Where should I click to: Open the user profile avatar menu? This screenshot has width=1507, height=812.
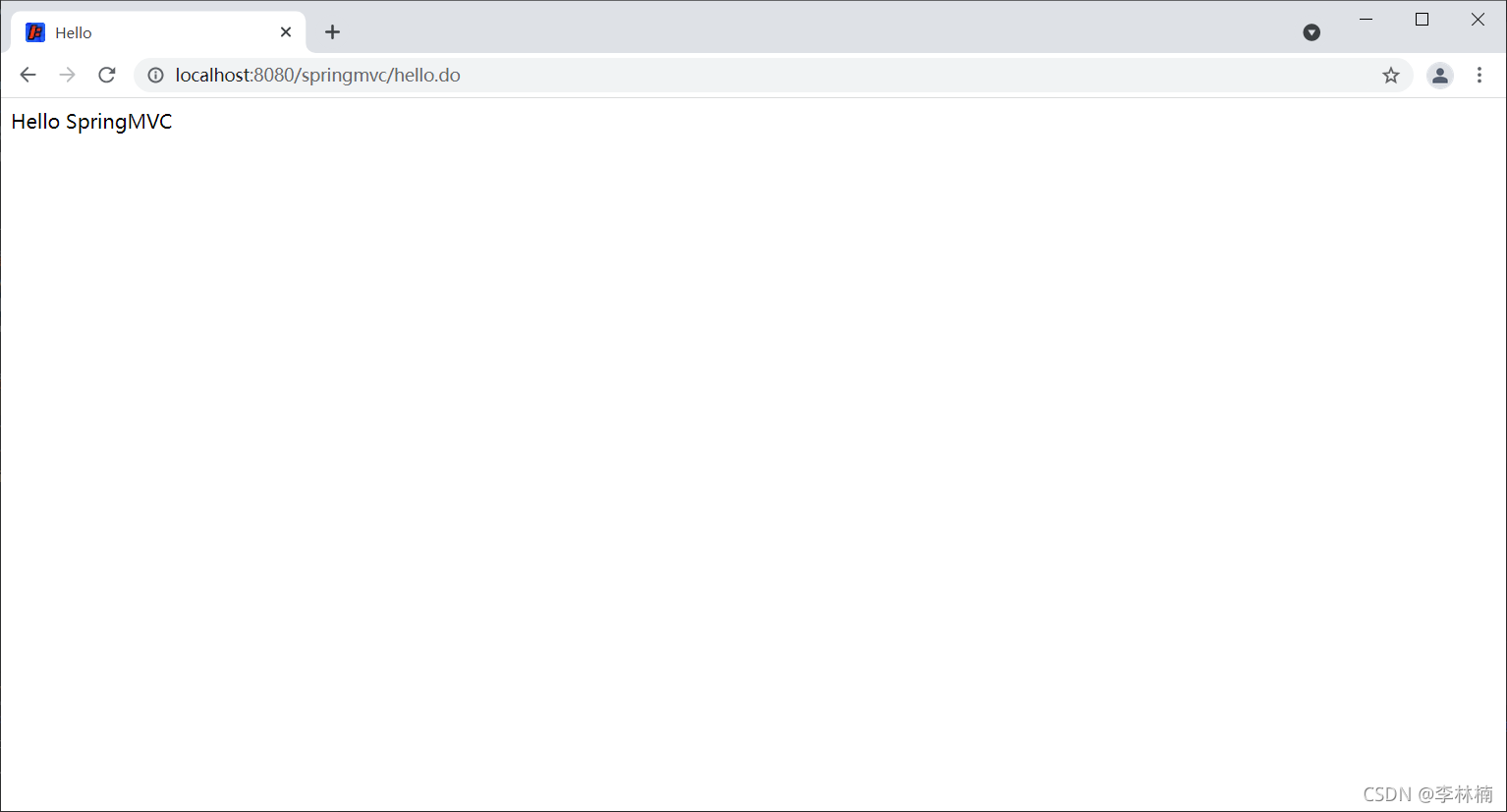[1440, 76]
